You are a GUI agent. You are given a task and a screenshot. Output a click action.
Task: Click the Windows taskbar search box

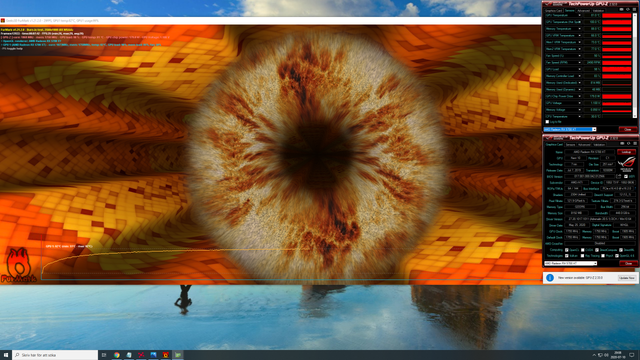click(x=55, y=355)
